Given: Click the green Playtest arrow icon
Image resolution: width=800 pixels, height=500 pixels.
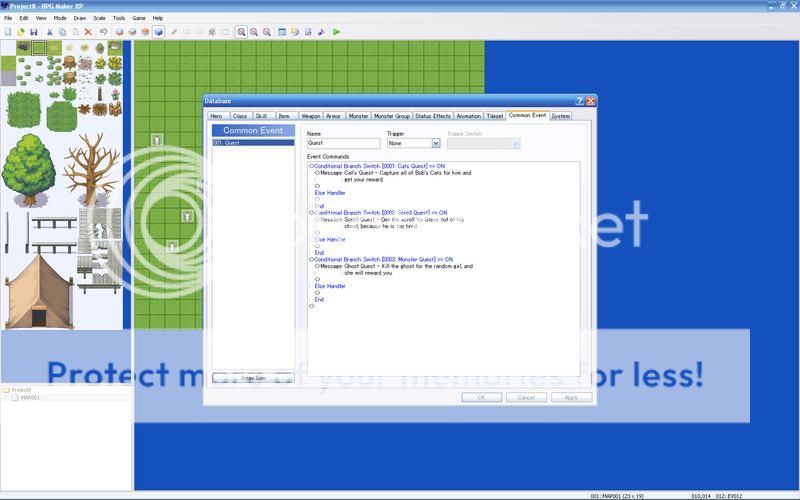Looking at the screenshot, I should [x=336, y=32].
